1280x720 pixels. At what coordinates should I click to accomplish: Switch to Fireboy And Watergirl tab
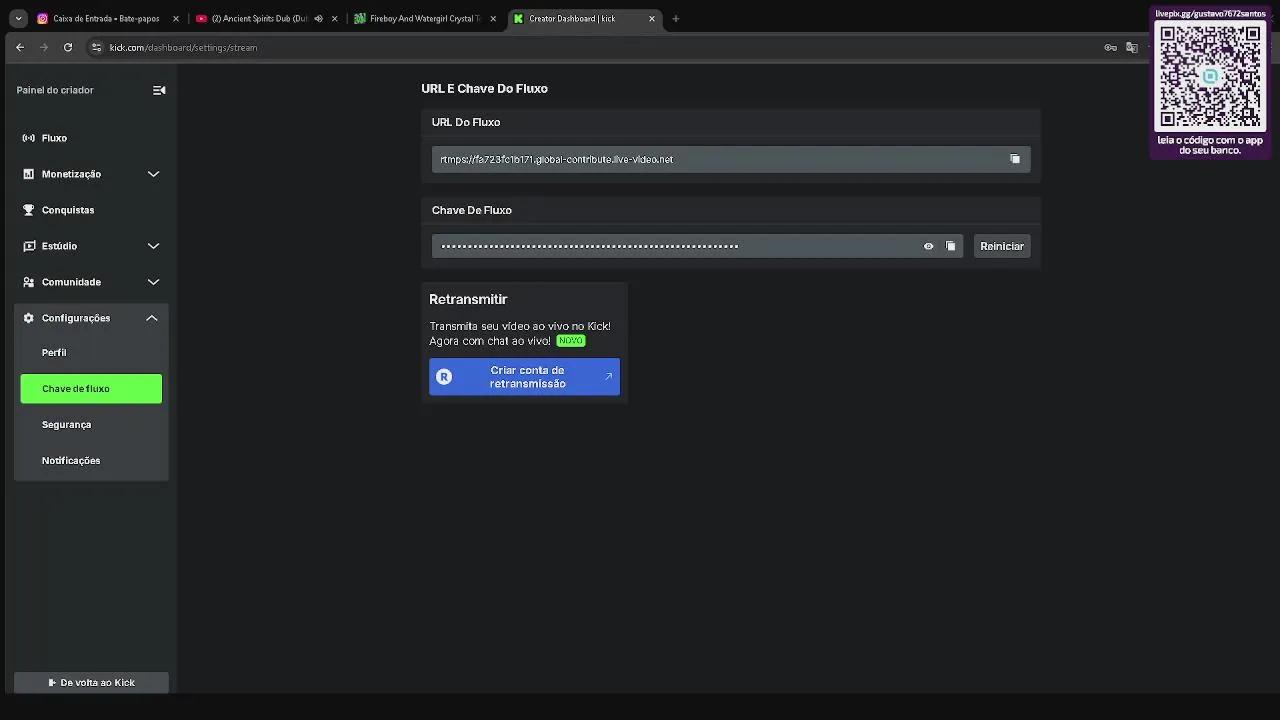point(426,18)
